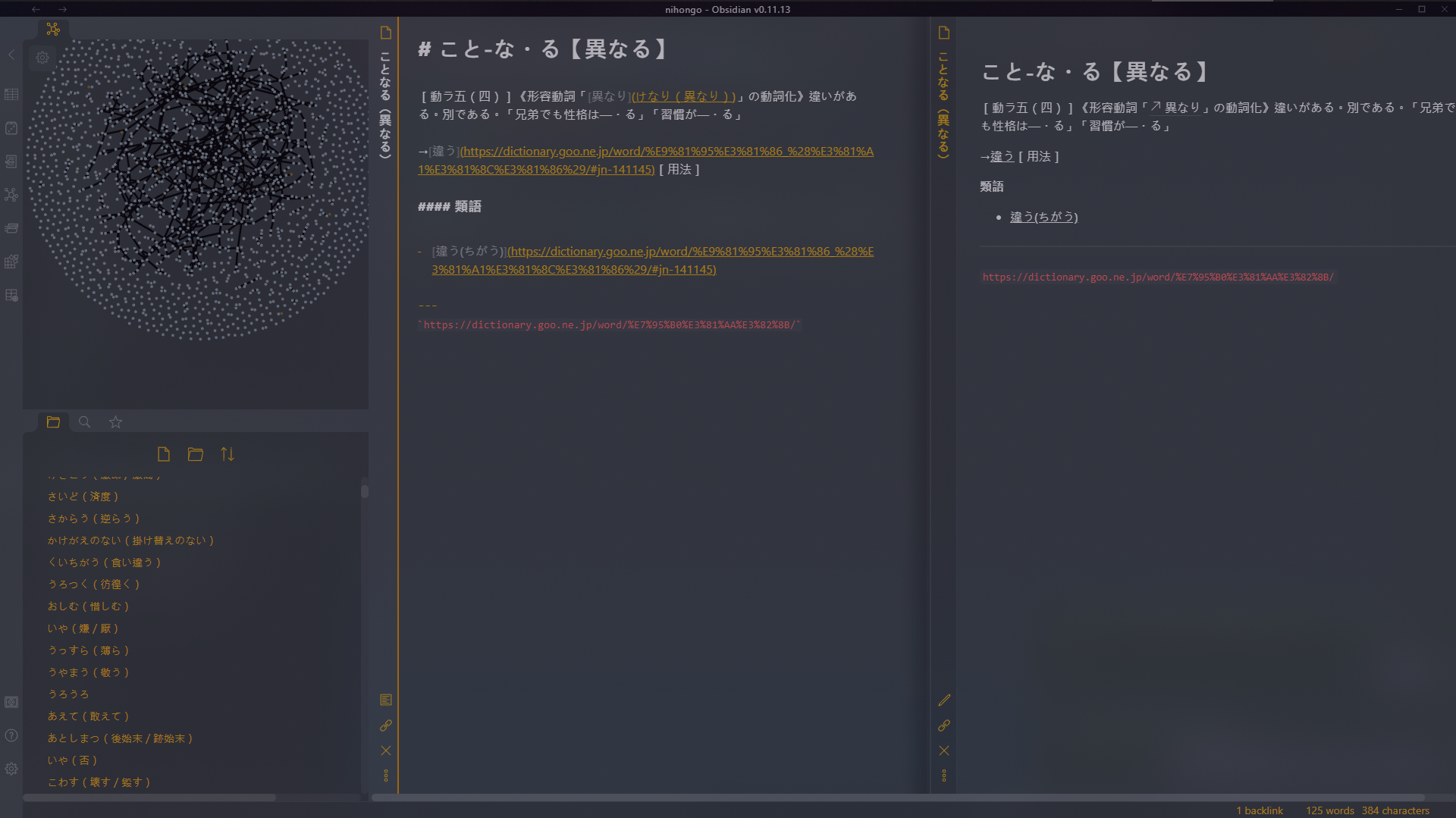
Task: Change the file sort order
Action: click(227, 454)
